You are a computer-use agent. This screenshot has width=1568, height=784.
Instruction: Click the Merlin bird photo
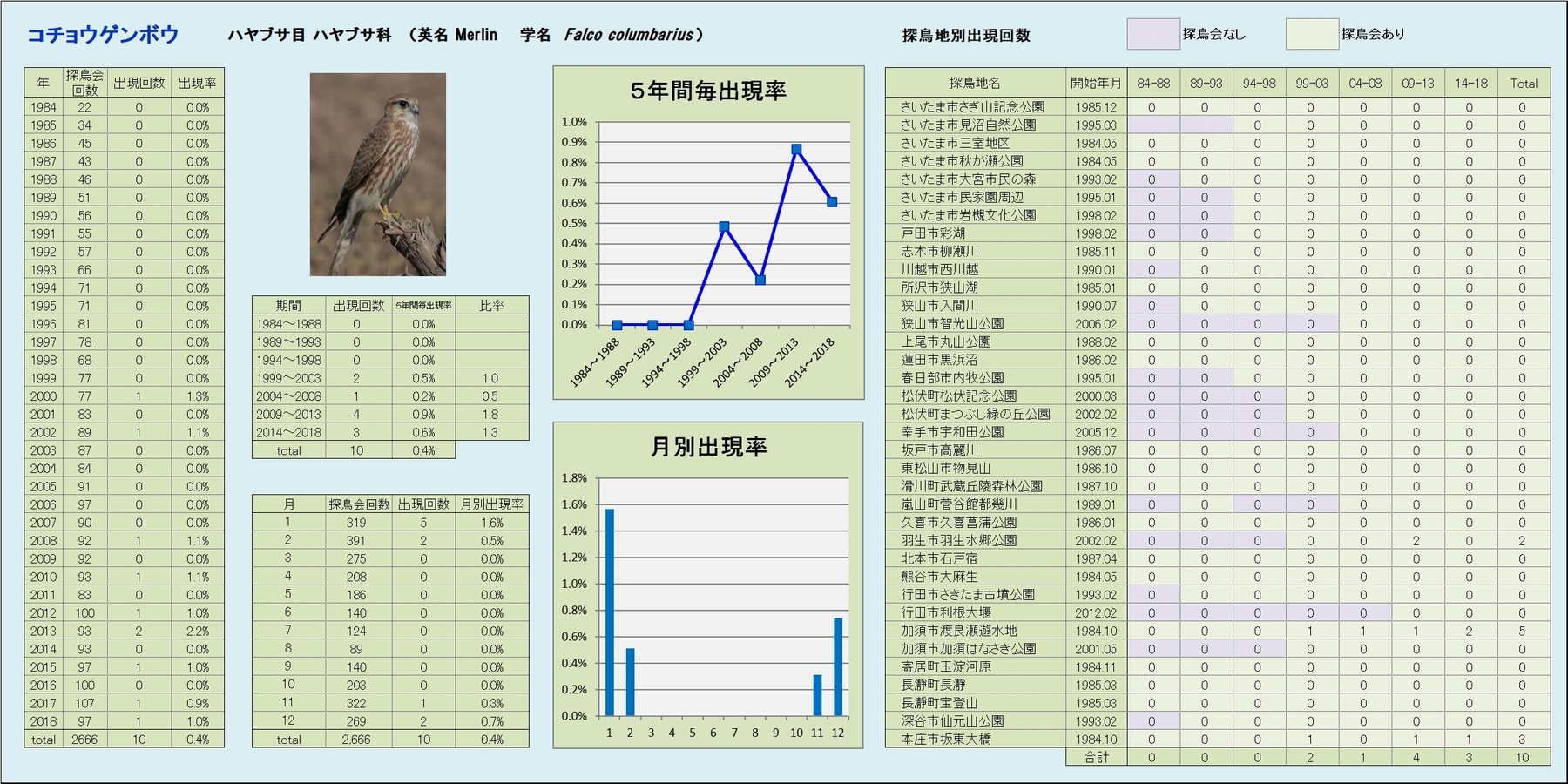pos(377,174)
